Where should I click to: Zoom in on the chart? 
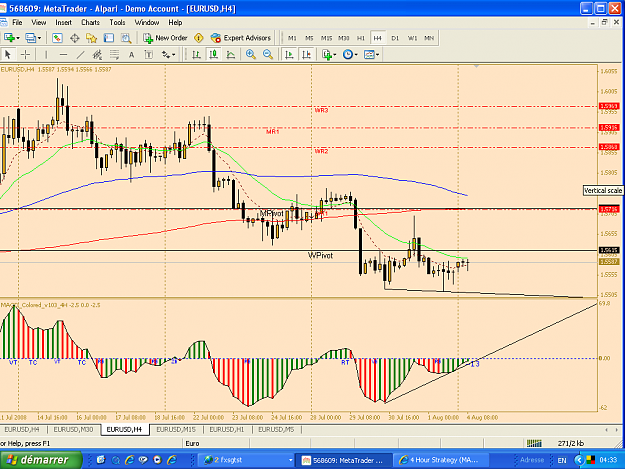click(251, 55)
